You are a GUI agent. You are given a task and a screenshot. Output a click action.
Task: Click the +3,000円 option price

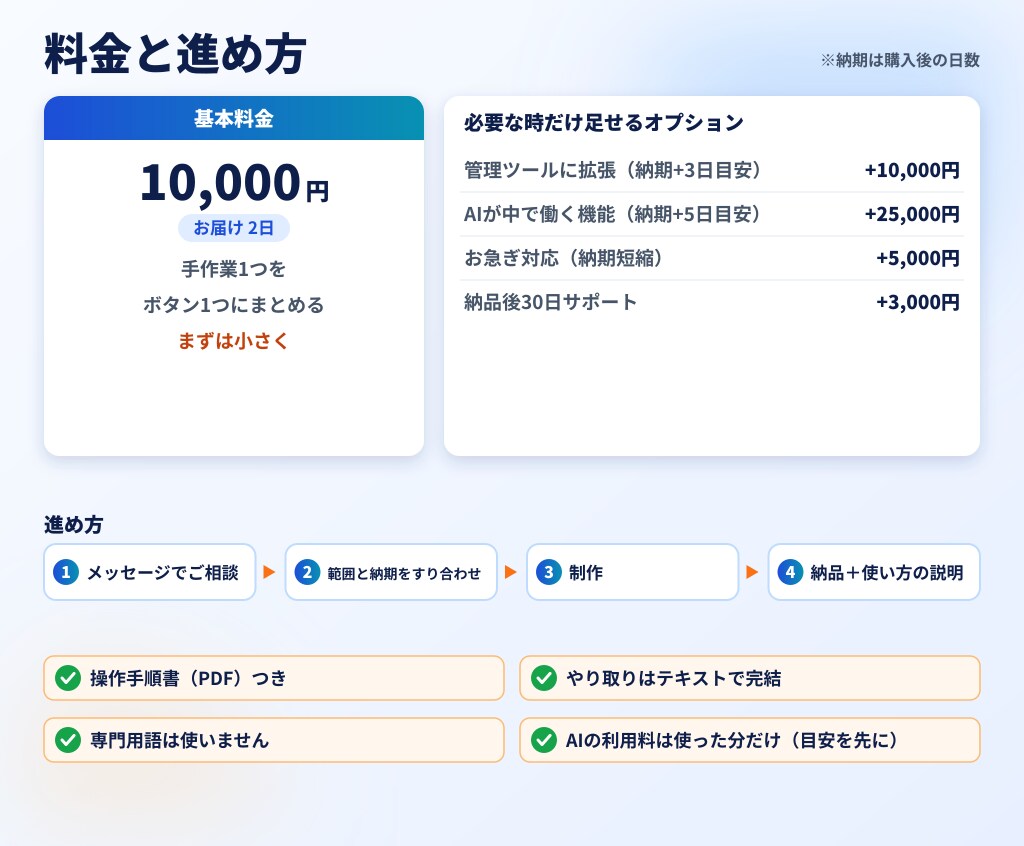pos(918,302)
